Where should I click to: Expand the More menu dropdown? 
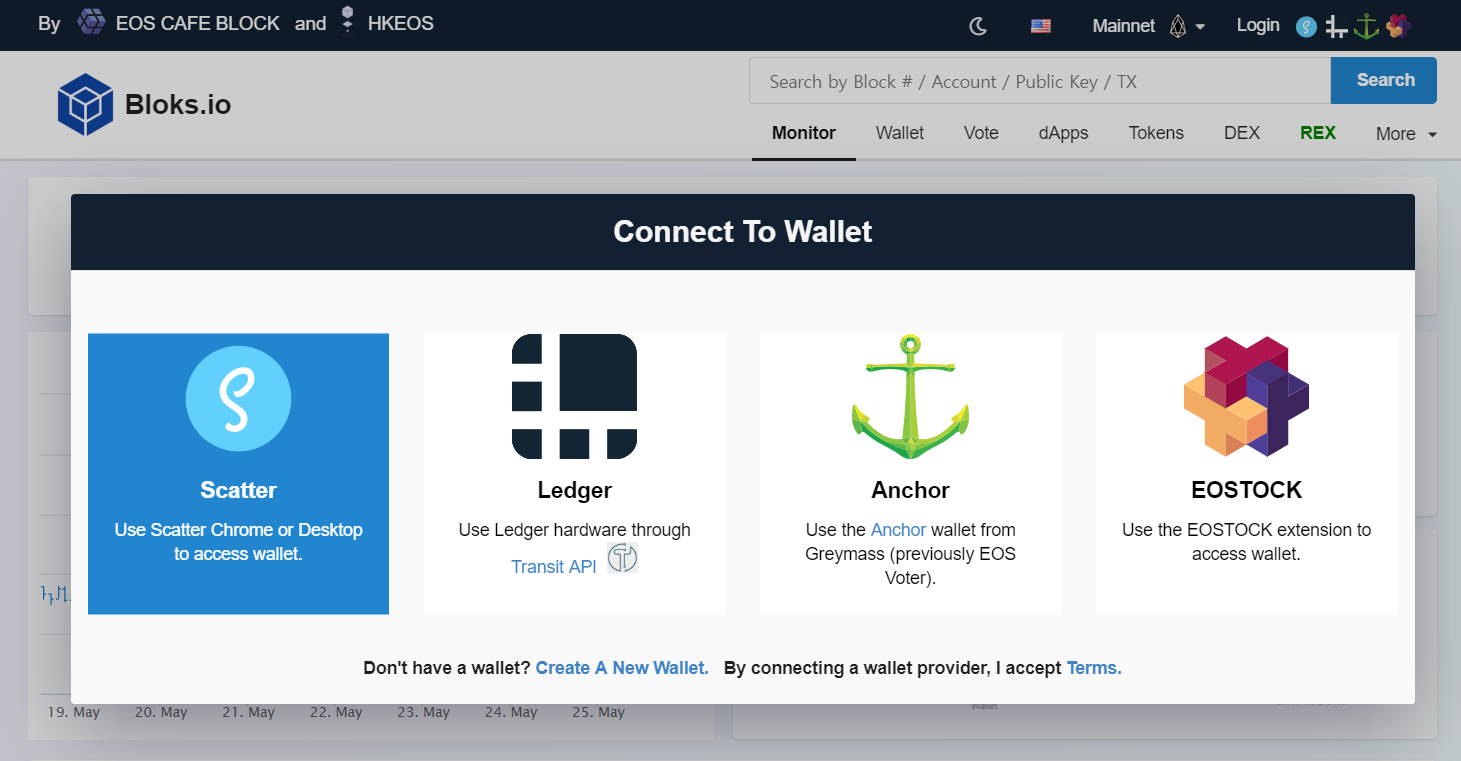click(1406, 134)
